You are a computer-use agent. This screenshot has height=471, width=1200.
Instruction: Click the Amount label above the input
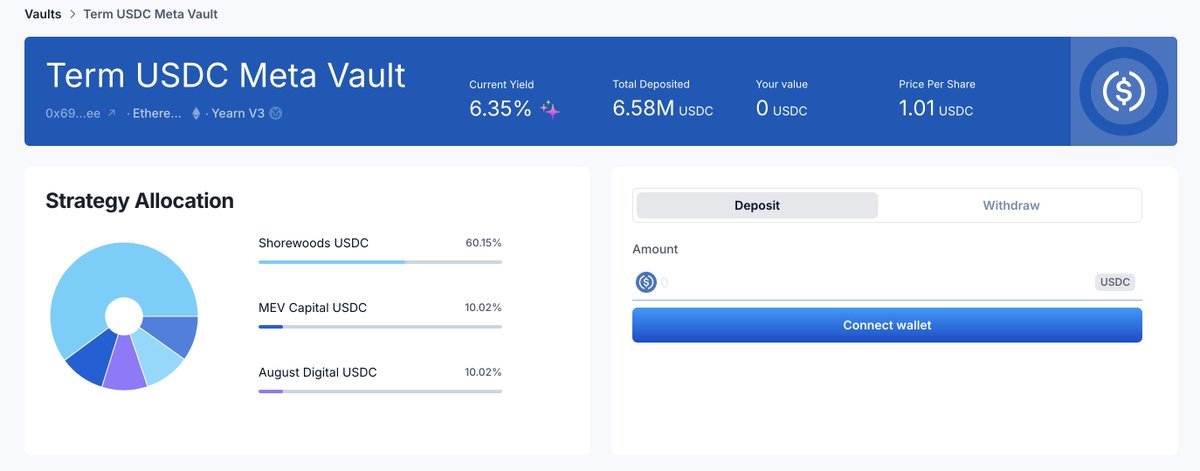(x=655, y=249)
